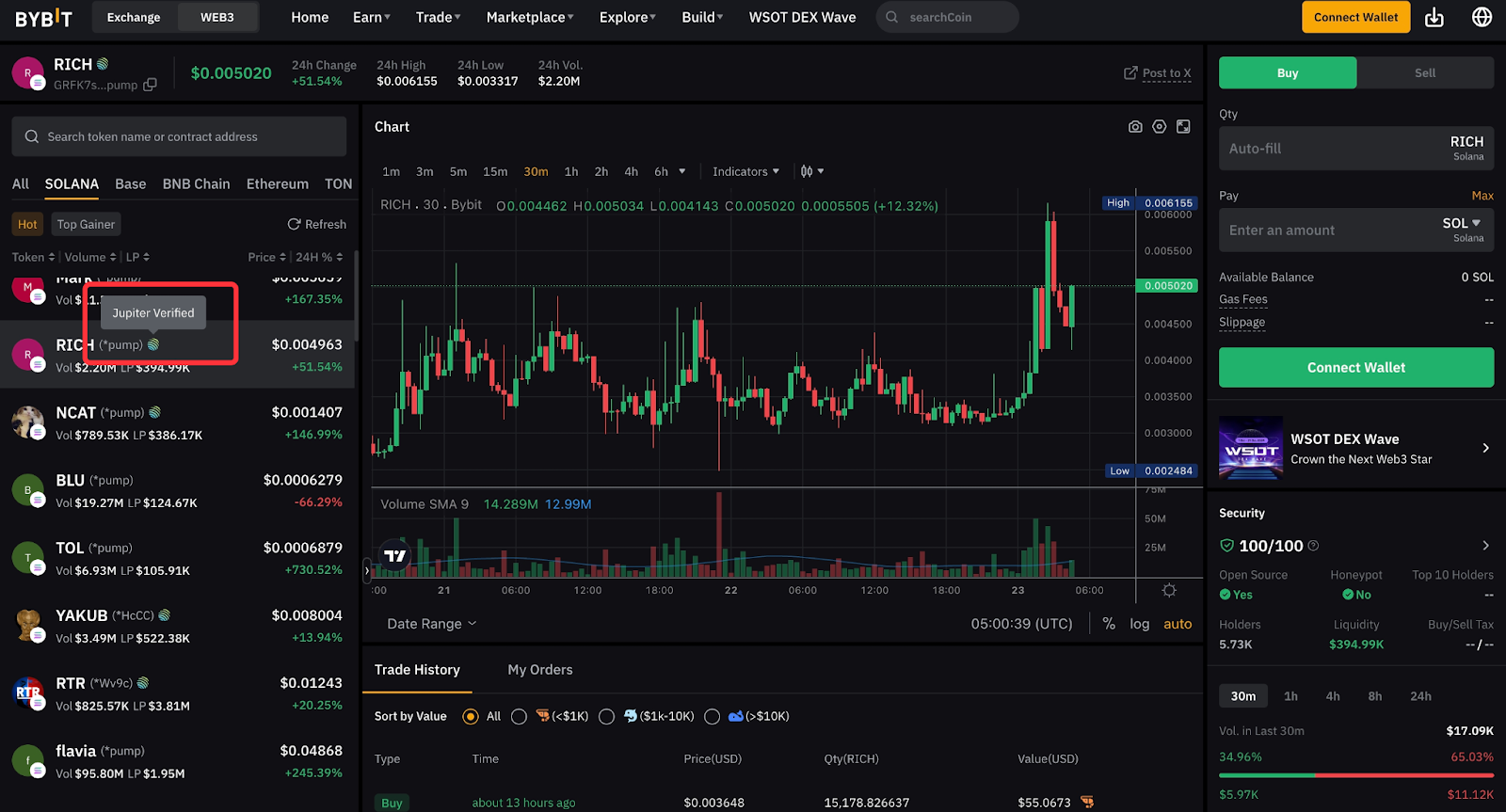
Task: Click the token search input field
Action: (179, 136)
